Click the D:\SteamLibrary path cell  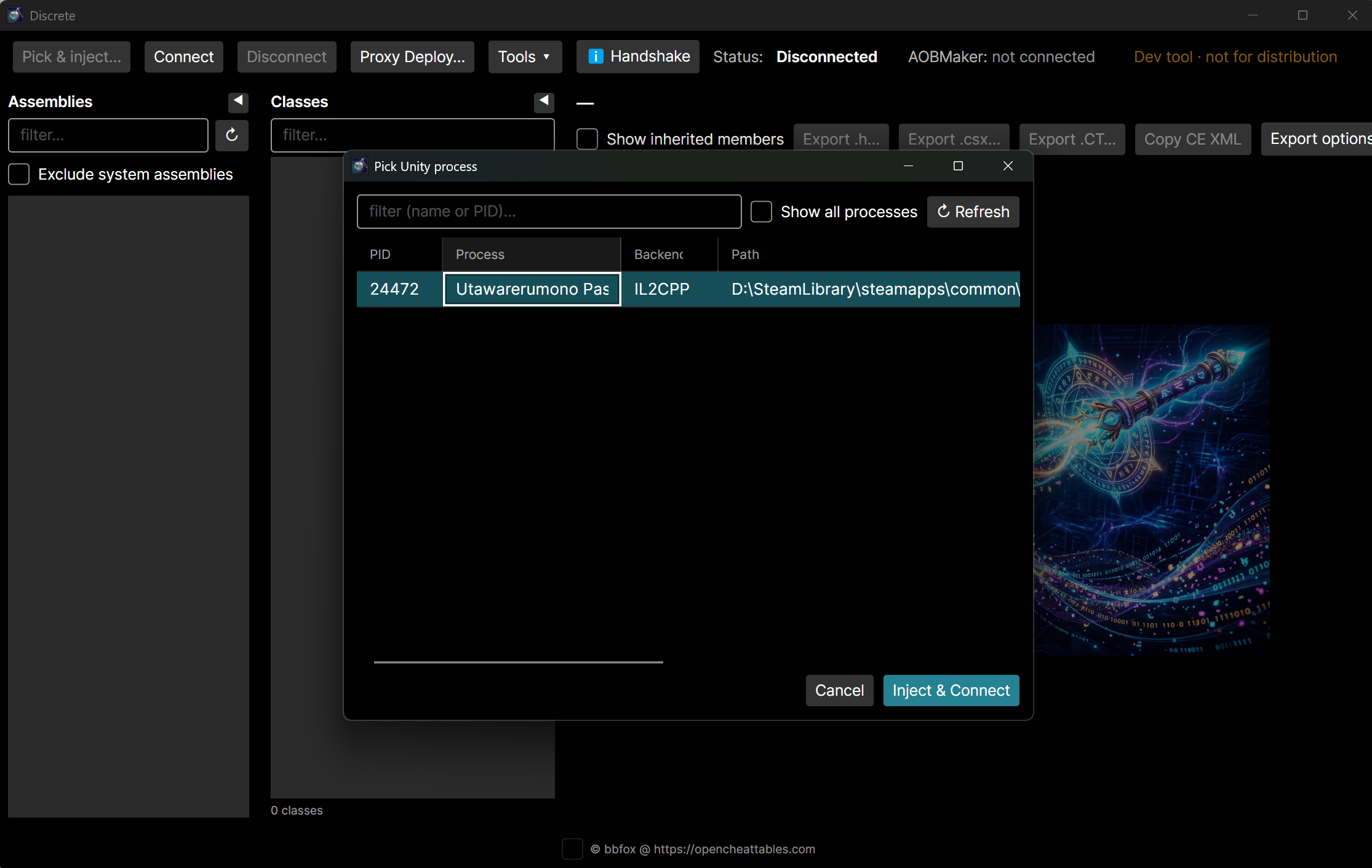[x=869, y=289]
